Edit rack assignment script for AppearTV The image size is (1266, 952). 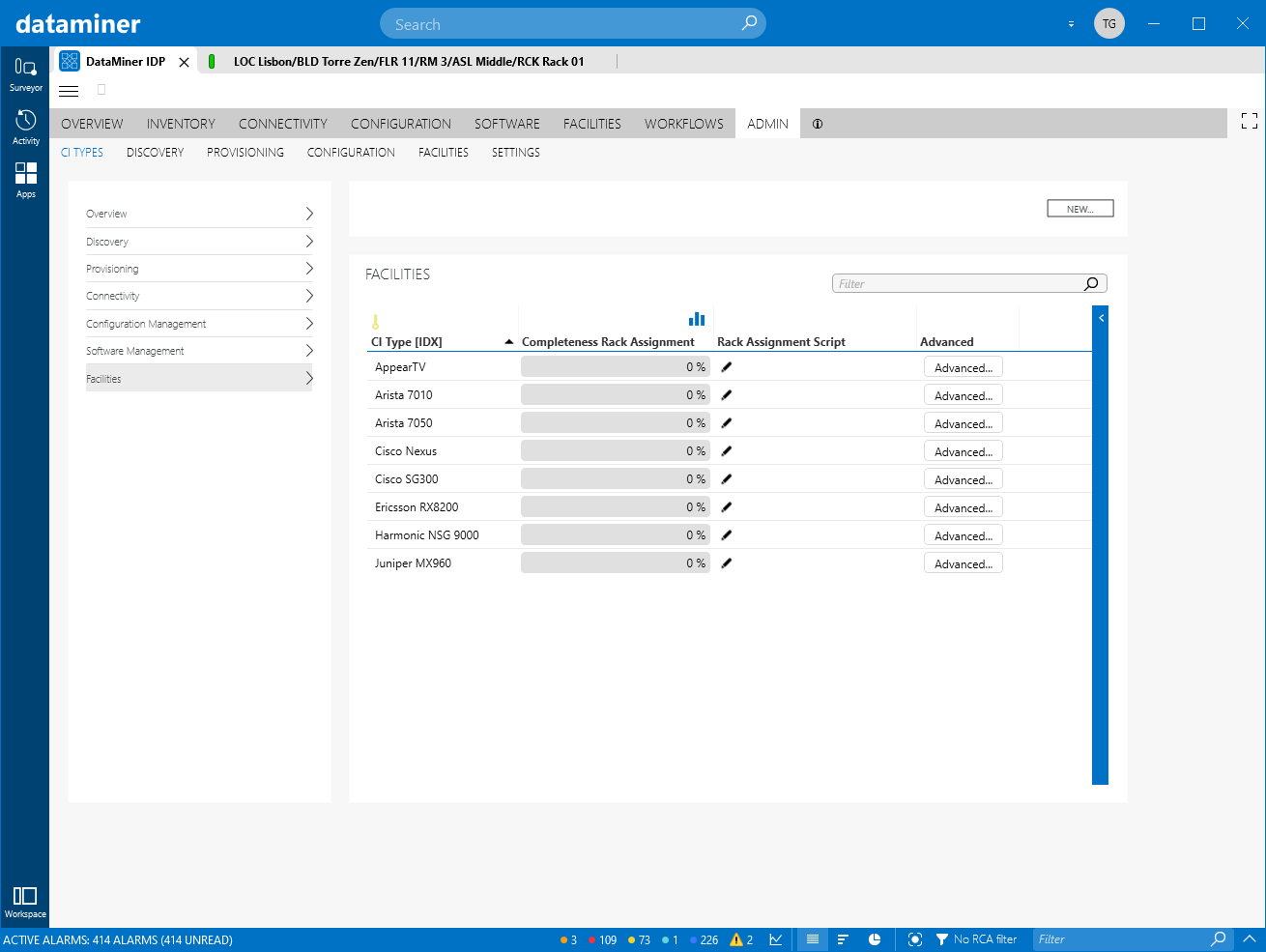pos(727,367)
